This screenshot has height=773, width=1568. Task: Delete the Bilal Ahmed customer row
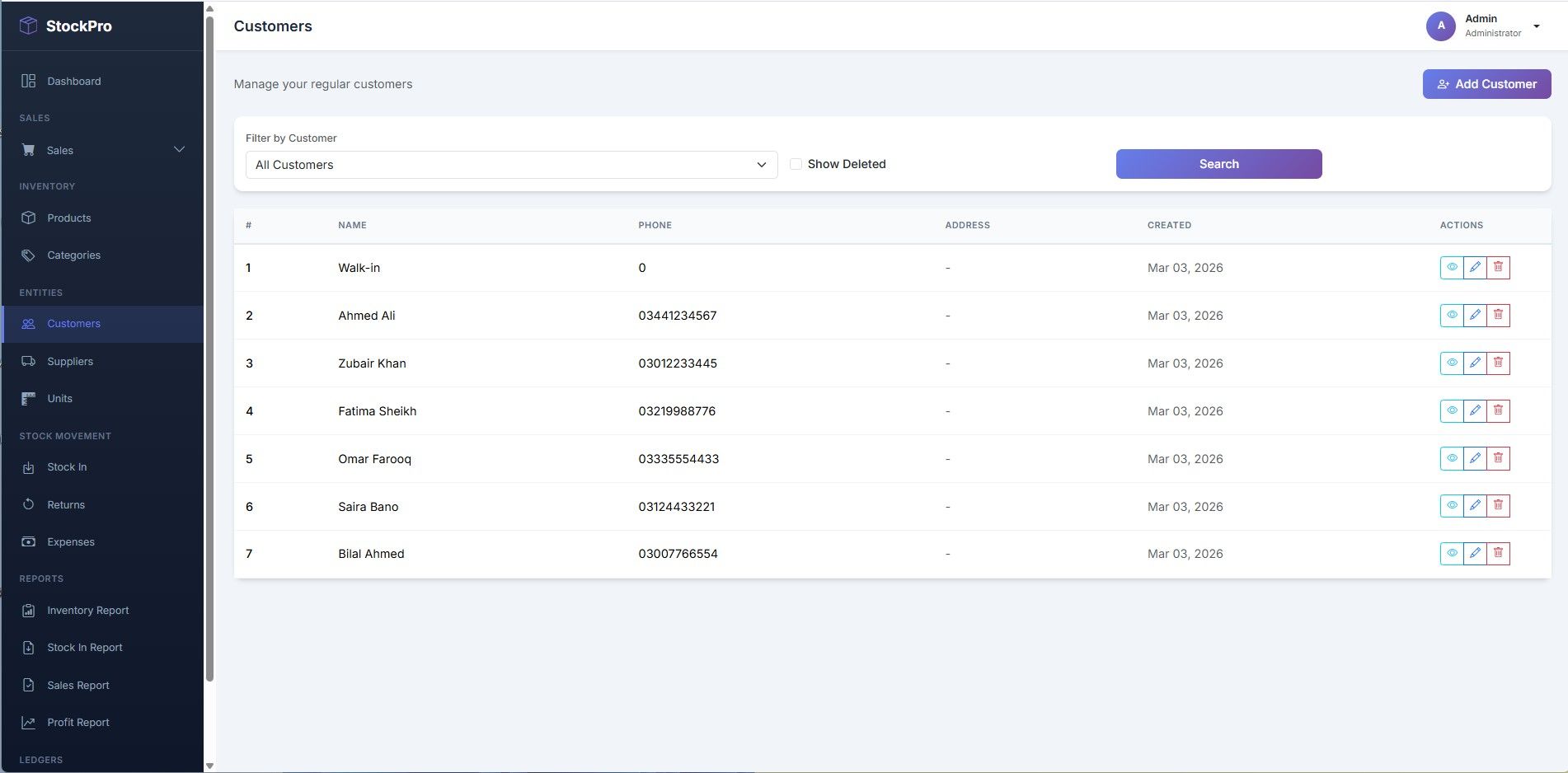[1498, 554]
